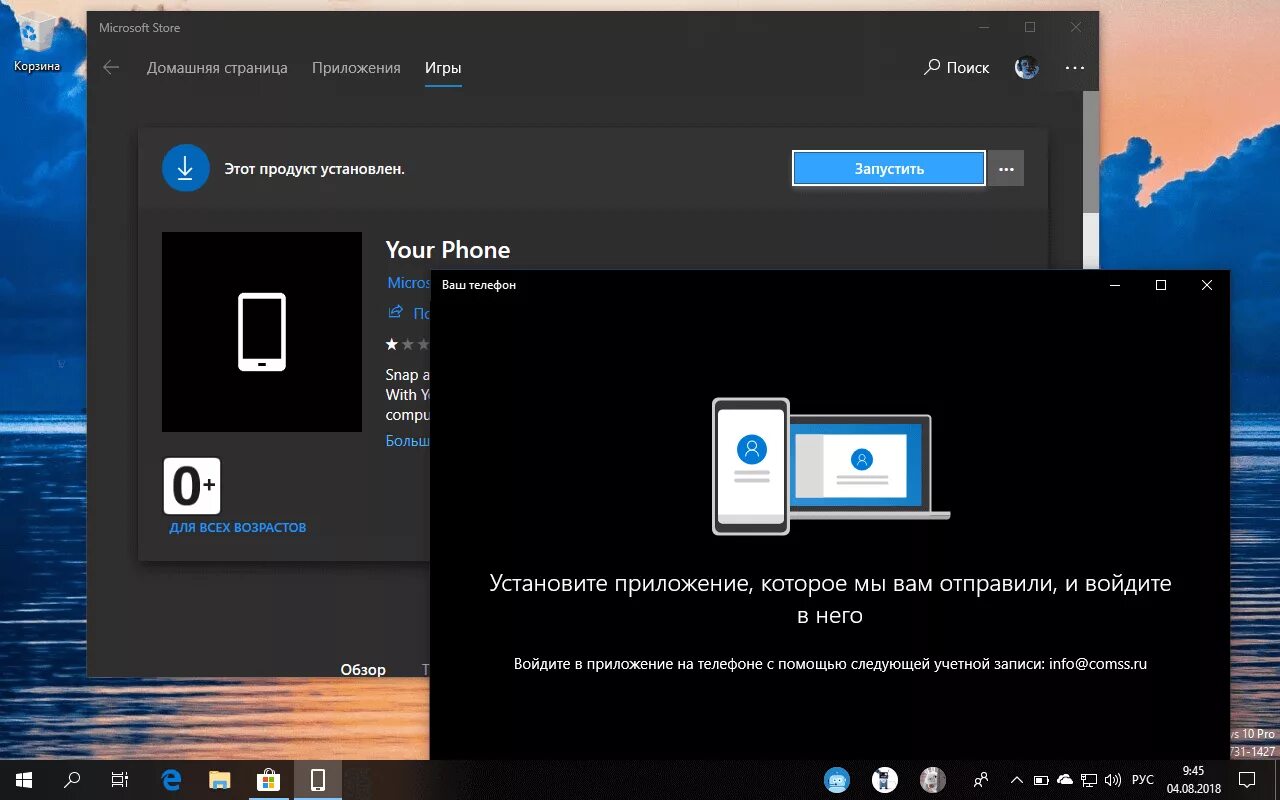This screenshot has height=800, width=1280.
Task: Expand hidden tray icons chevron
Action: tap(1017, 780)
